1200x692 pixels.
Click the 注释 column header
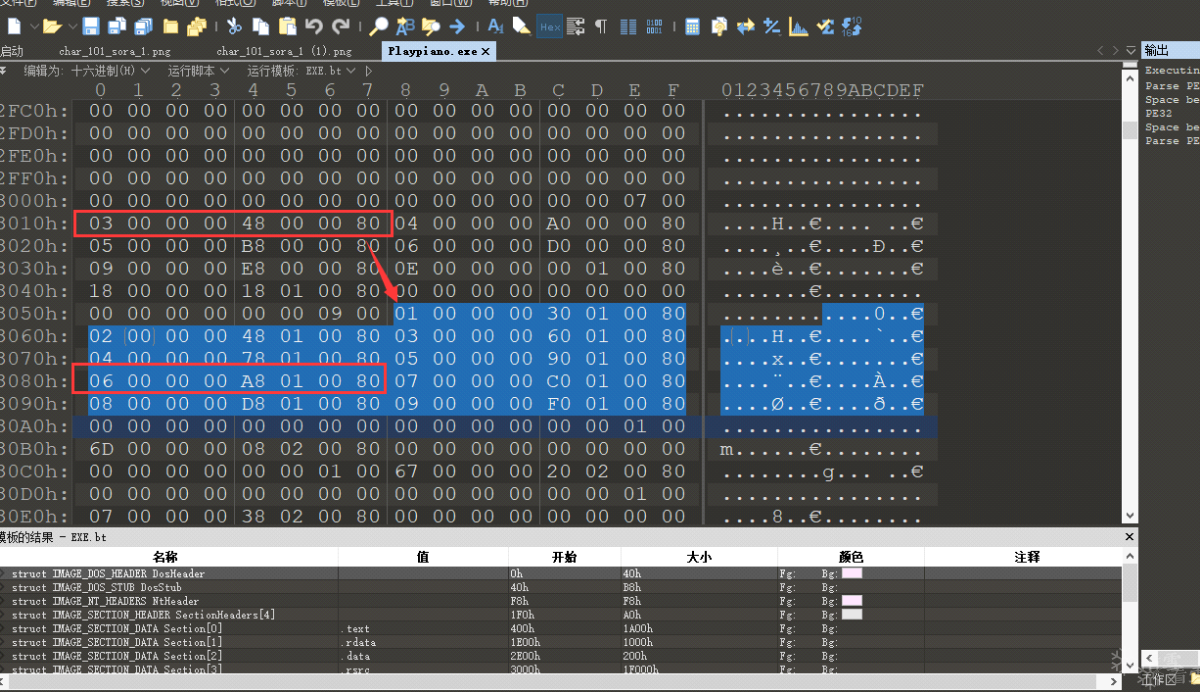[x=1027, y=557]
